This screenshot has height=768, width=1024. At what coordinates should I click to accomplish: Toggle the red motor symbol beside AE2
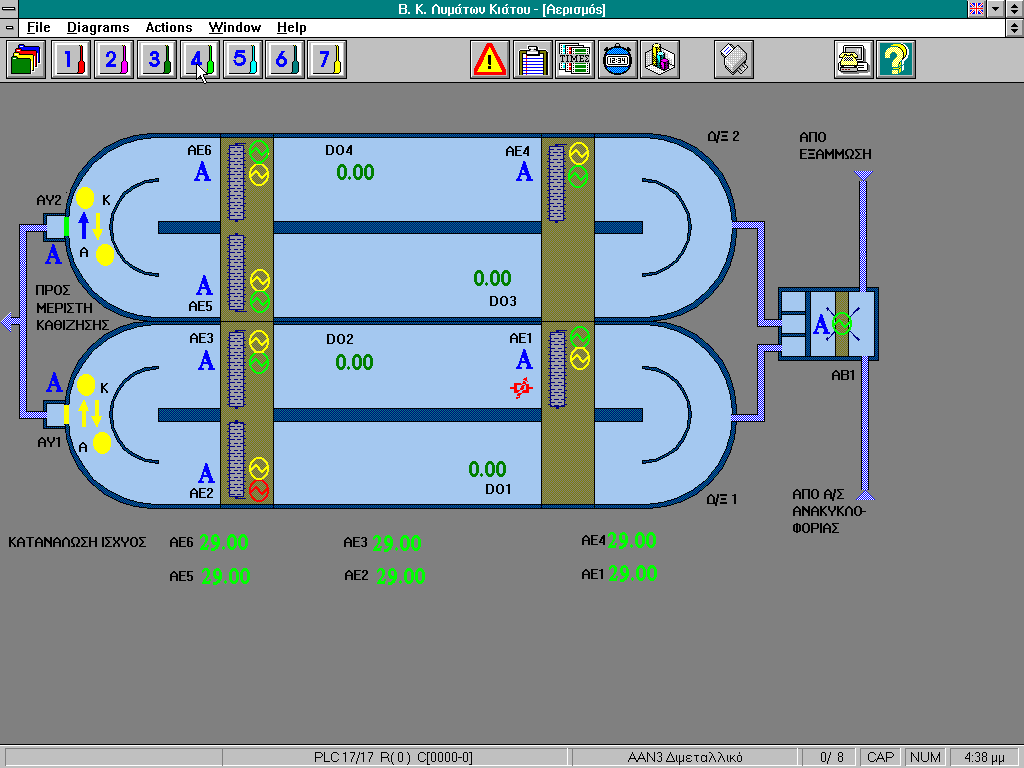click(x=259, y=491)
